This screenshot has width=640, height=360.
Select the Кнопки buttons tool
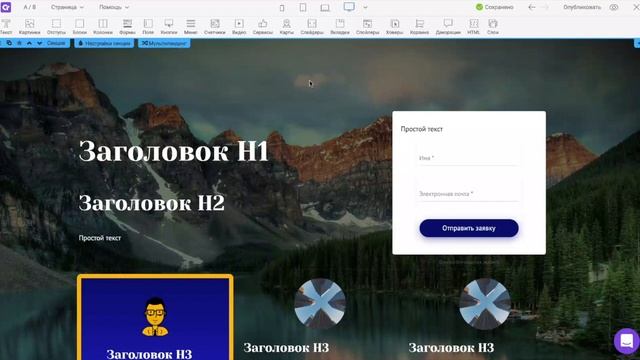[169, 27]
